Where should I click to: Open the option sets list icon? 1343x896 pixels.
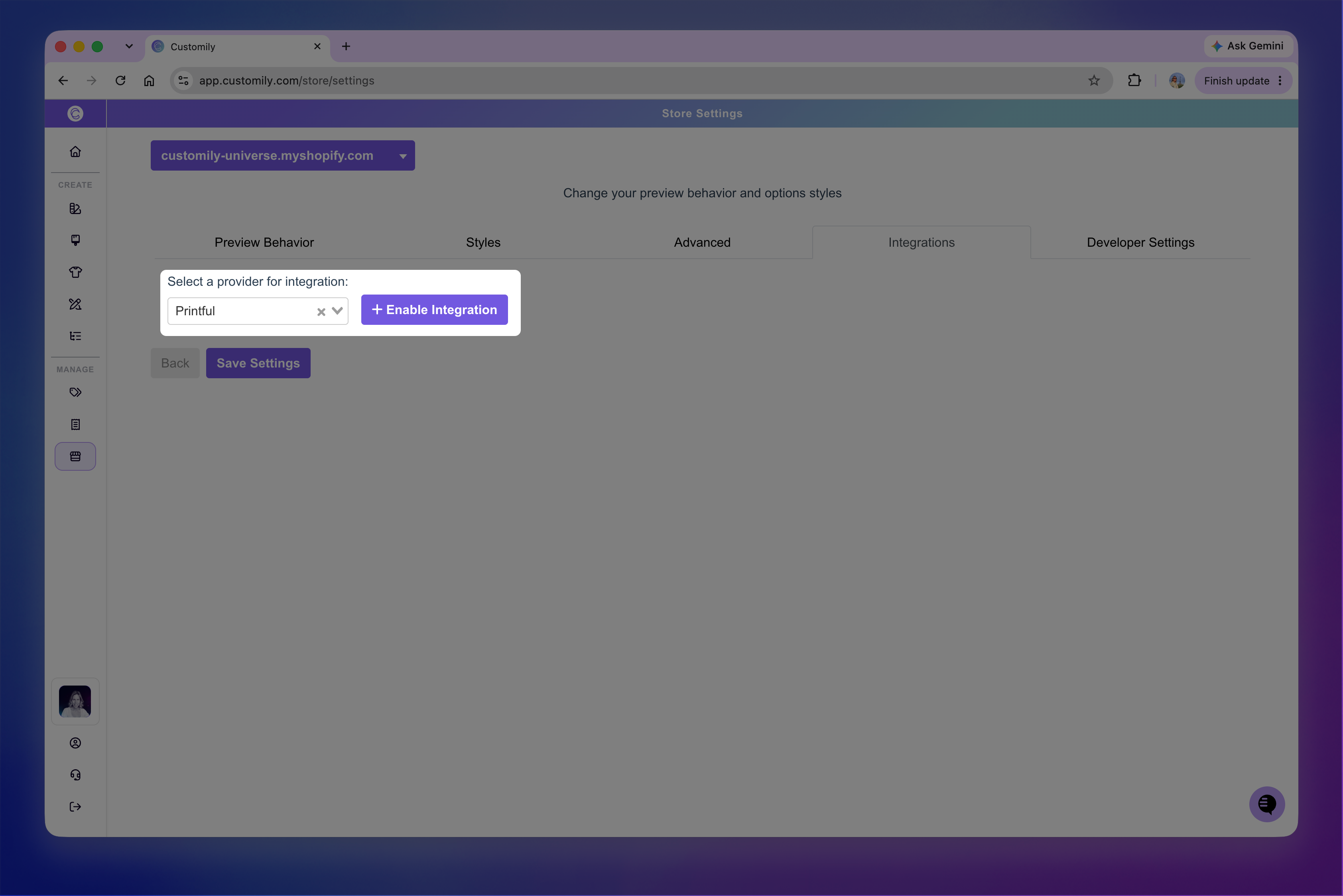(75, 336)
